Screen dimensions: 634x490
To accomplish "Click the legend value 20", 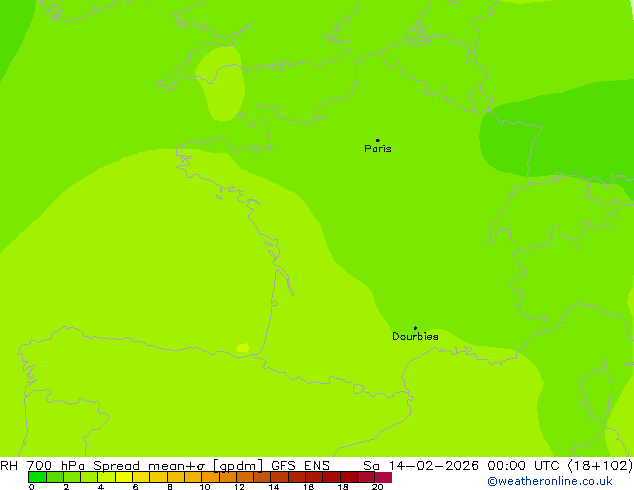I will coord(378,487).
